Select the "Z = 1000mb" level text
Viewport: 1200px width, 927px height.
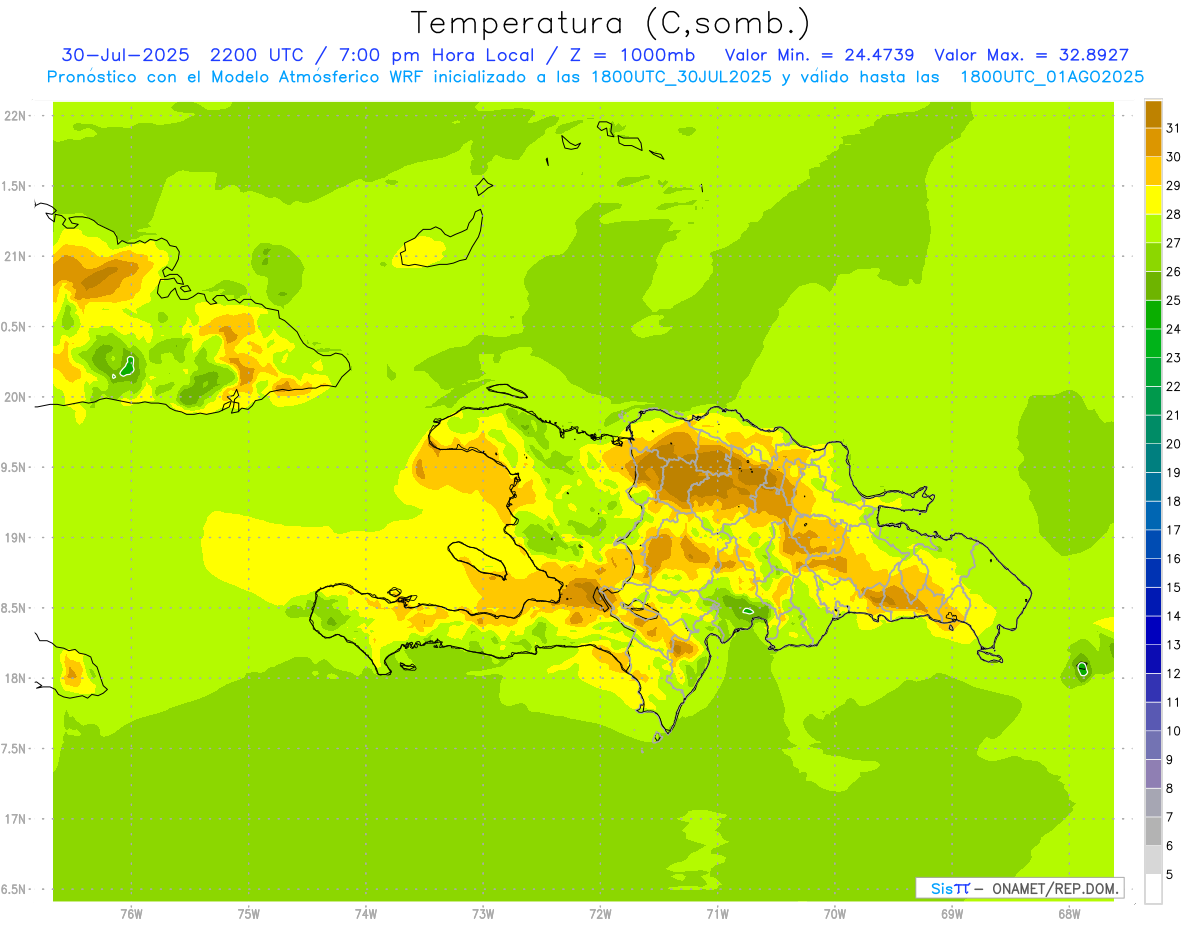(x=630, y=55)
